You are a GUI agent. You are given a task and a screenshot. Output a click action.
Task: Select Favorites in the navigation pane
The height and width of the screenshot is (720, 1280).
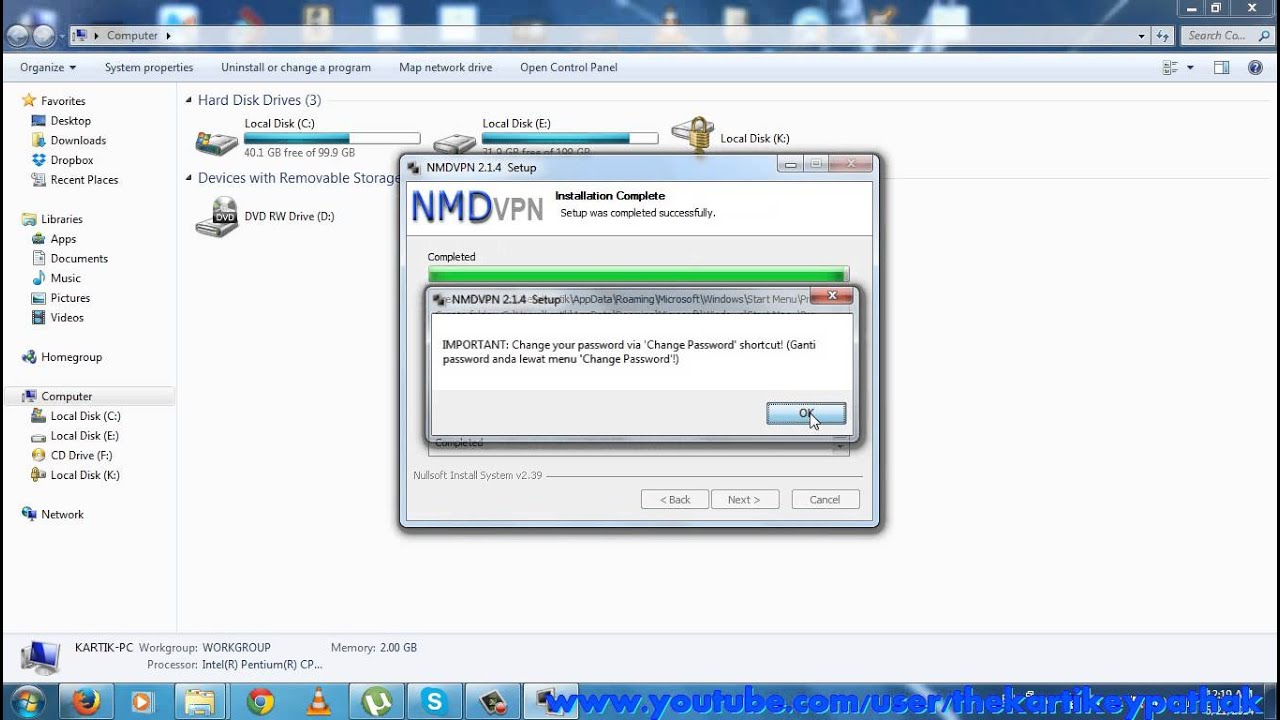(63, 101)
